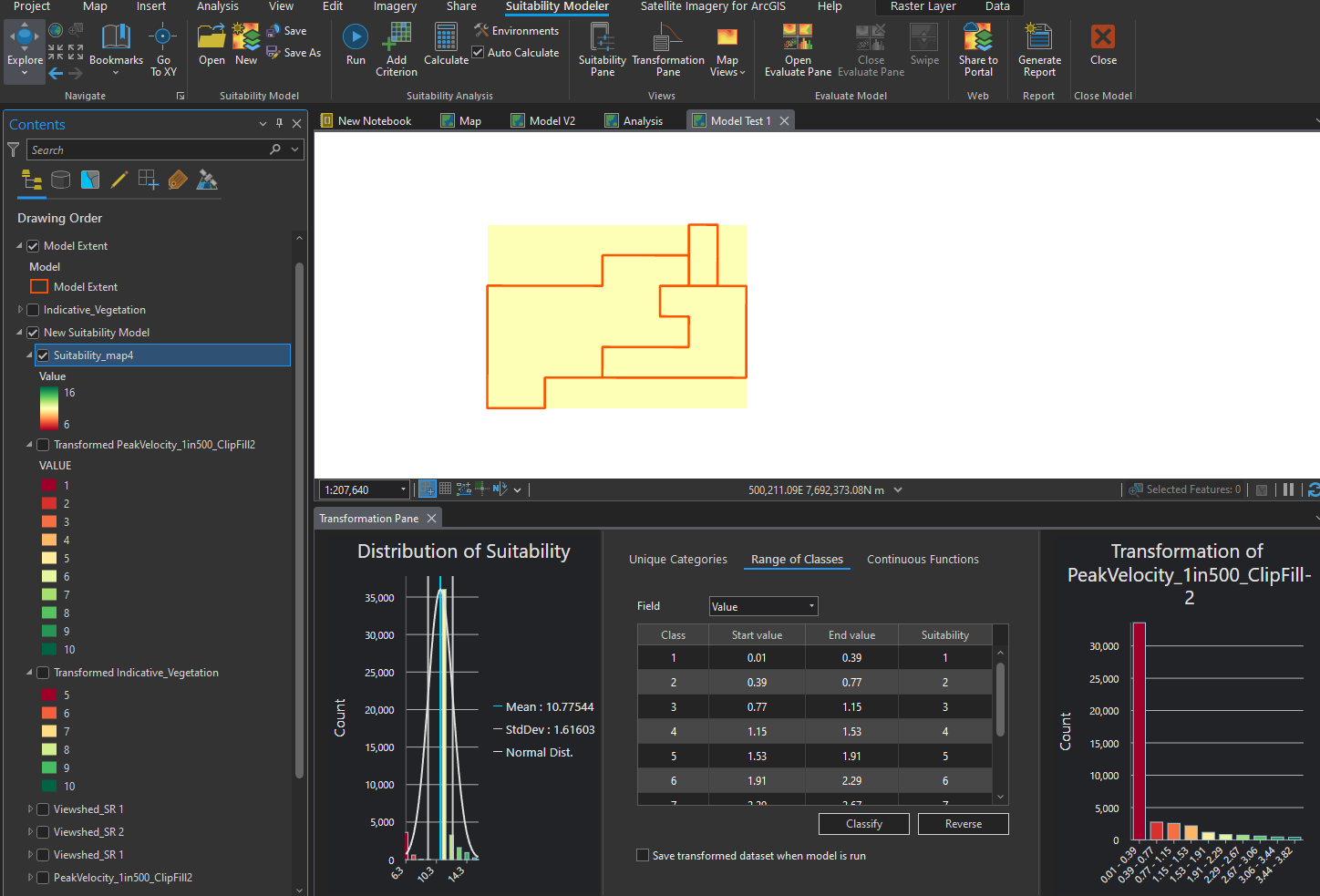Open the Contents search options dropdown arrow

coord(294,149)
